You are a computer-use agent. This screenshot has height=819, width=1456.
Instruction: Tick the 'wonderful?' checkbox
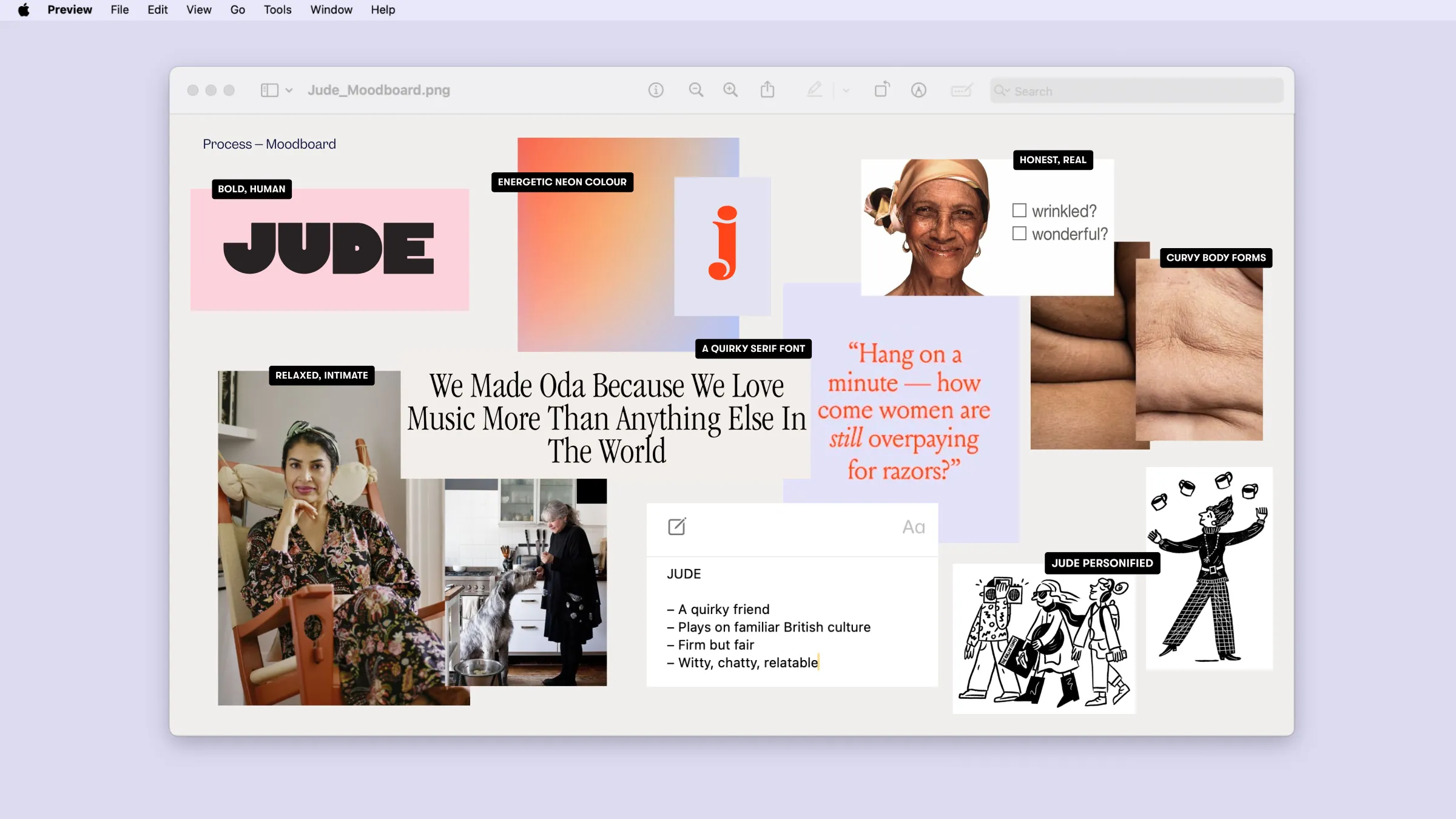point(1019,234)
